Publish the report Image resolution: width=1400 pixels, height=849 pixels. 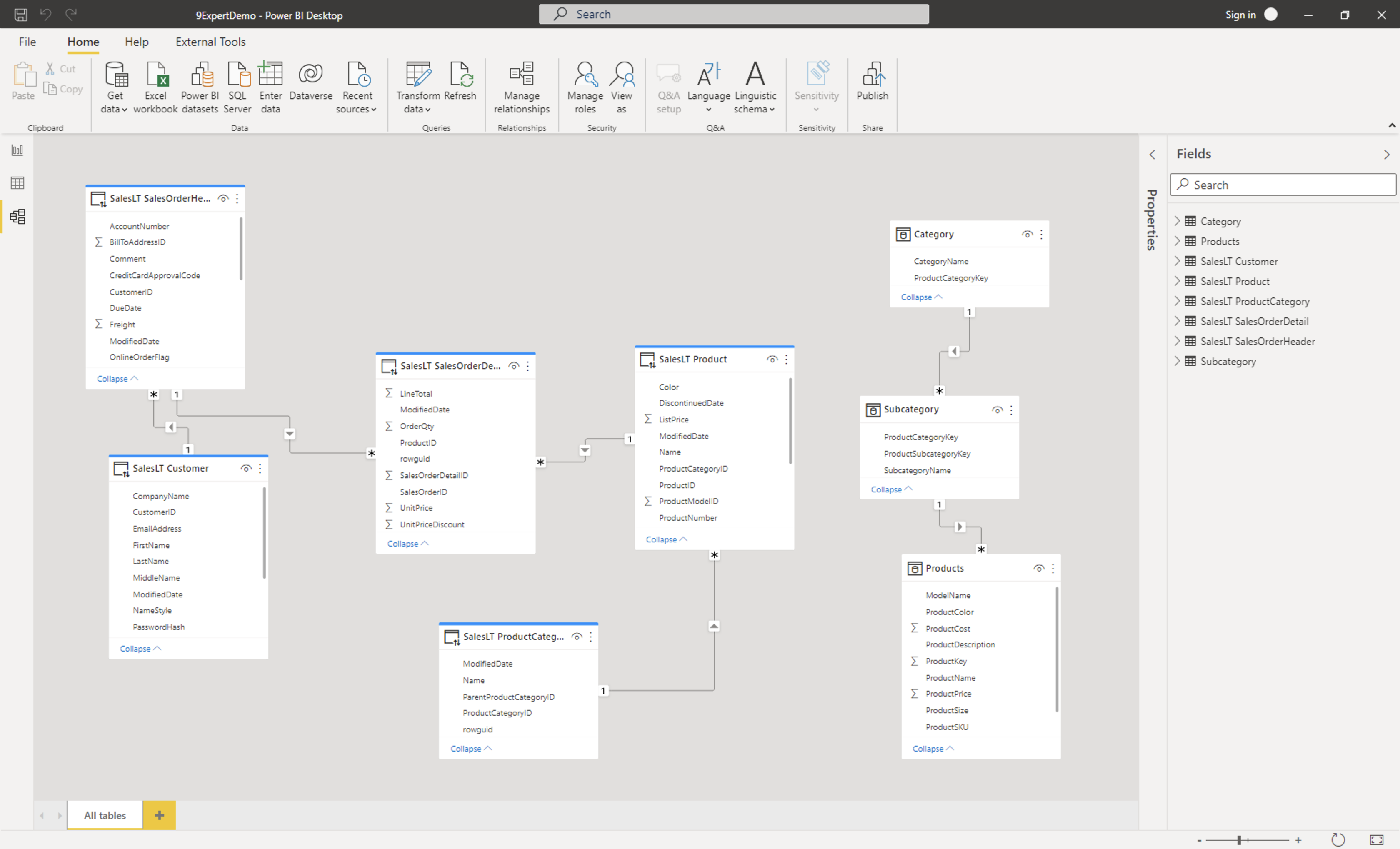(872, 81)
